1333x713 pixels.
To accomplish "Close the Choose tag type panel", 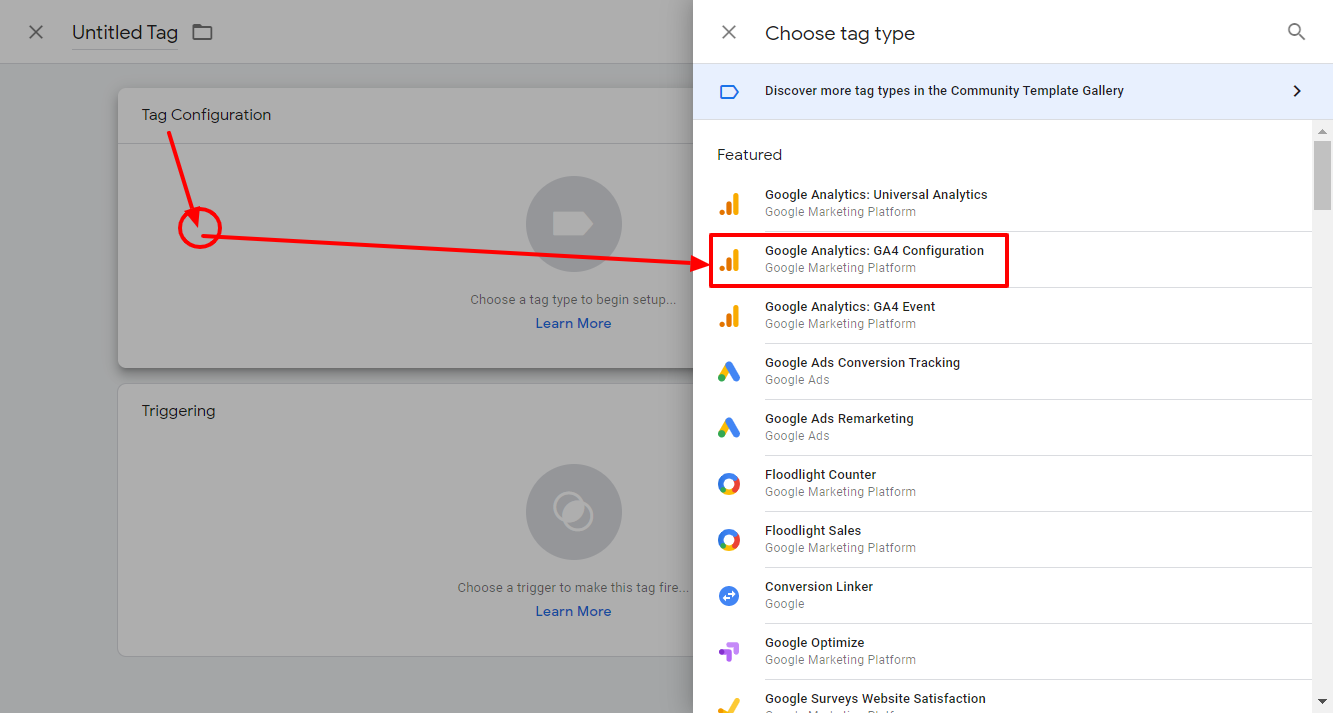I will (729, 32).
